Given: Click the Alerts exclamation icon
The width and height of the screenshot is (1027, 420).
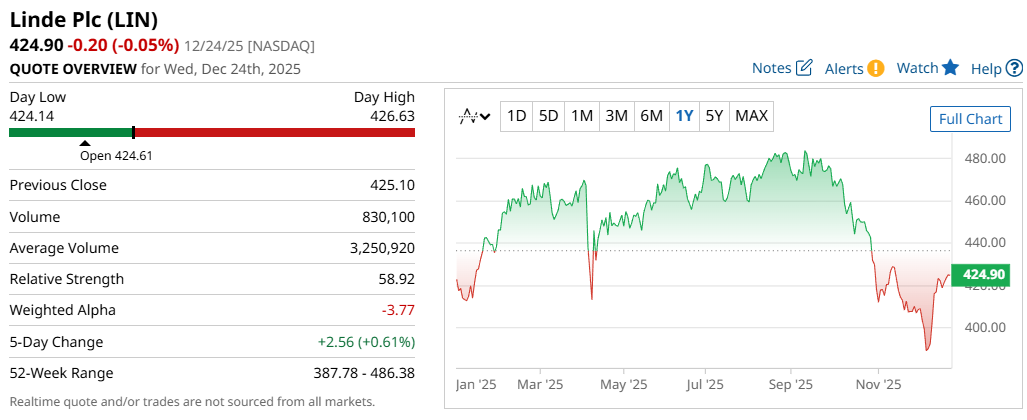Looking at the screenshot, I should [x=876, y=68].
